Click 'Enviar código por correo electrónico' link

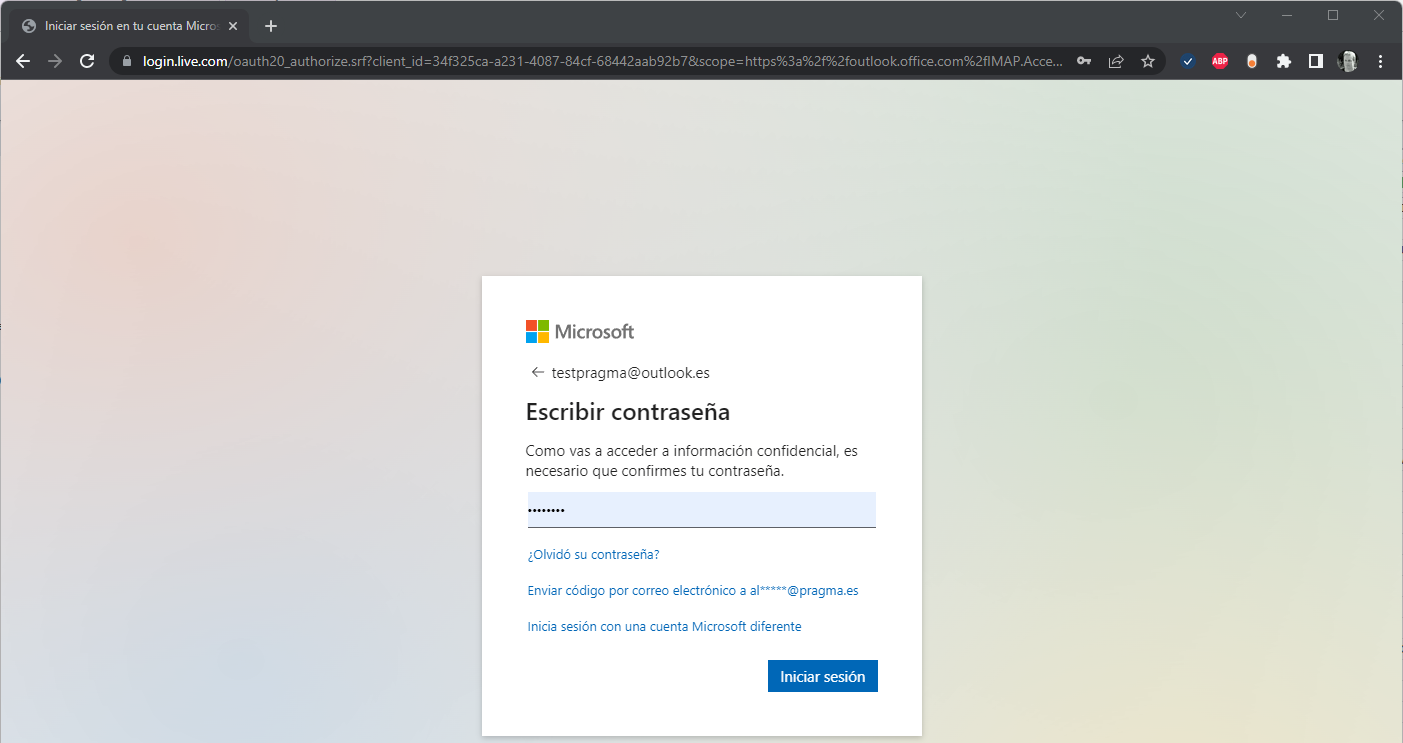tap(693, 590)
